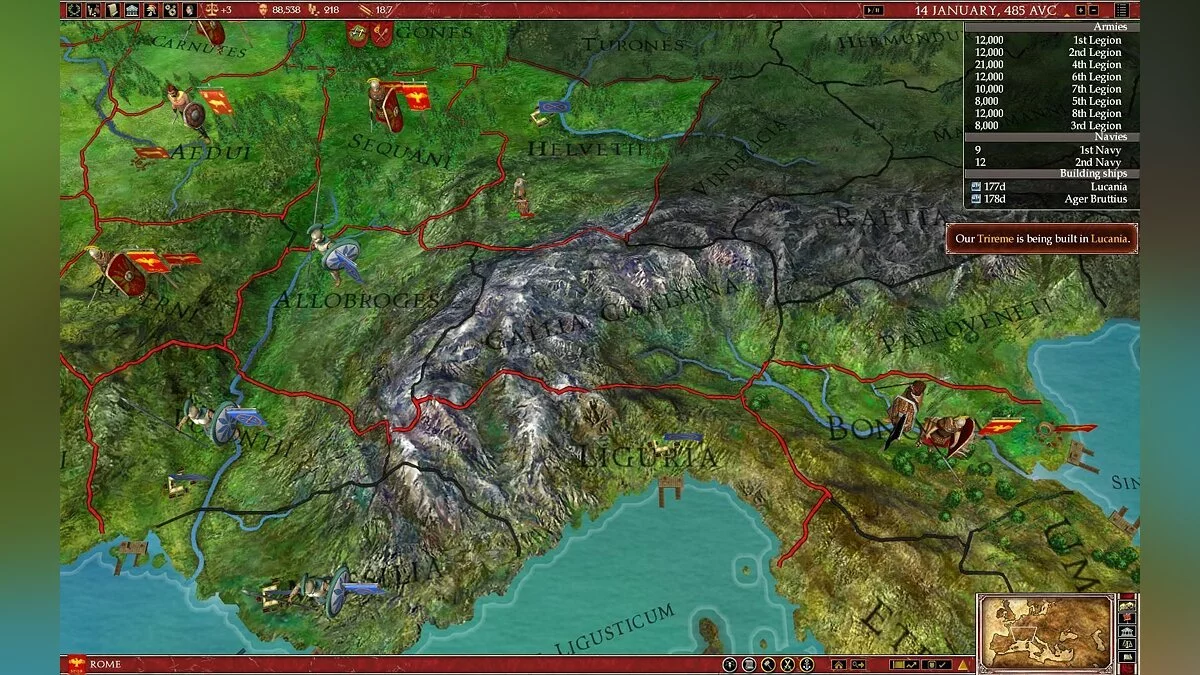
Task: Click the yellow alert triangle icon
Action: 962,665
